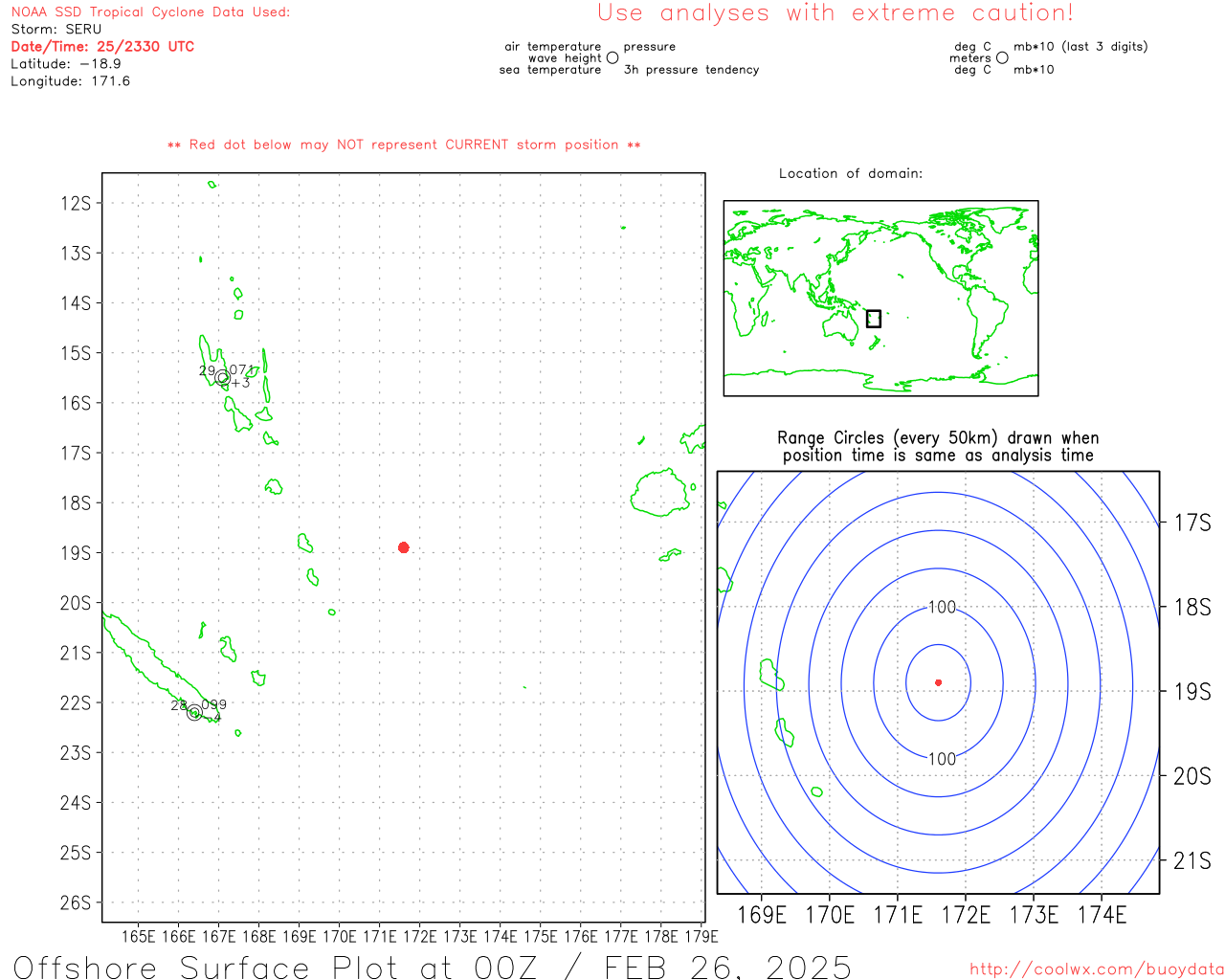Click the Latitude: -18.9 value
Image resolution: width=1225 pixels, height=980 pixels.
pos(66,64)
